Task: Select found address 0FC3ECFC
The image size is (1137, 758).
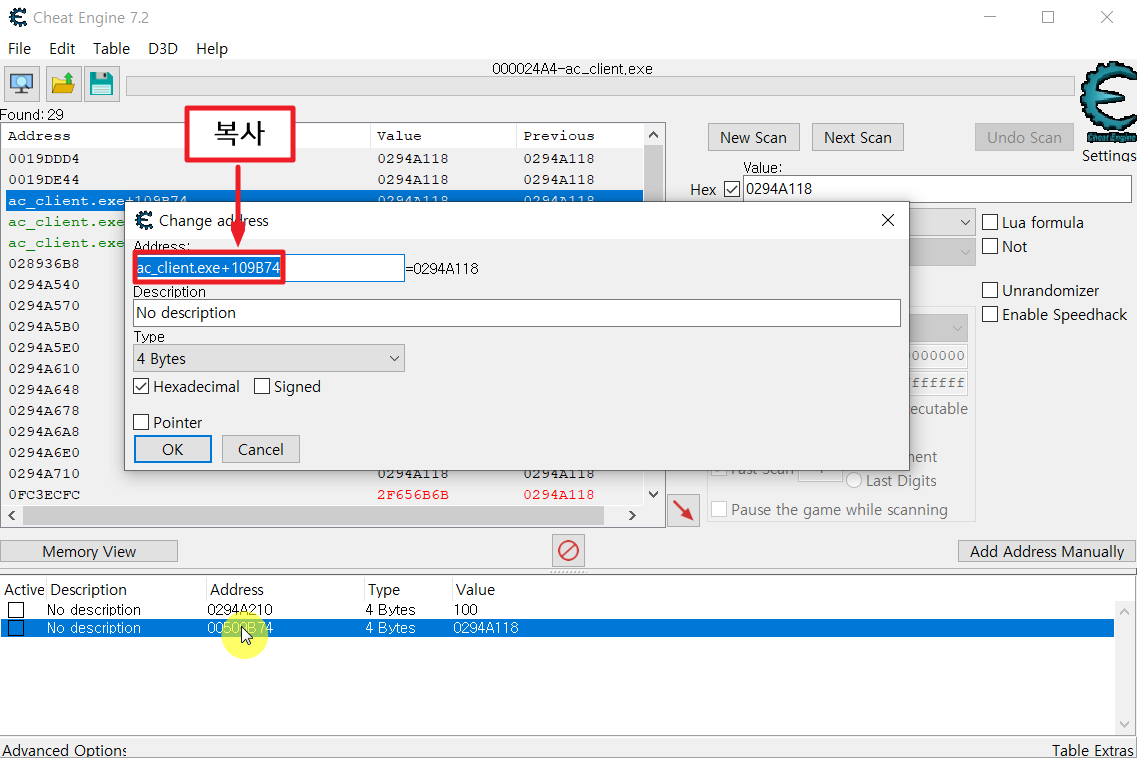Action: coord(44,495)
